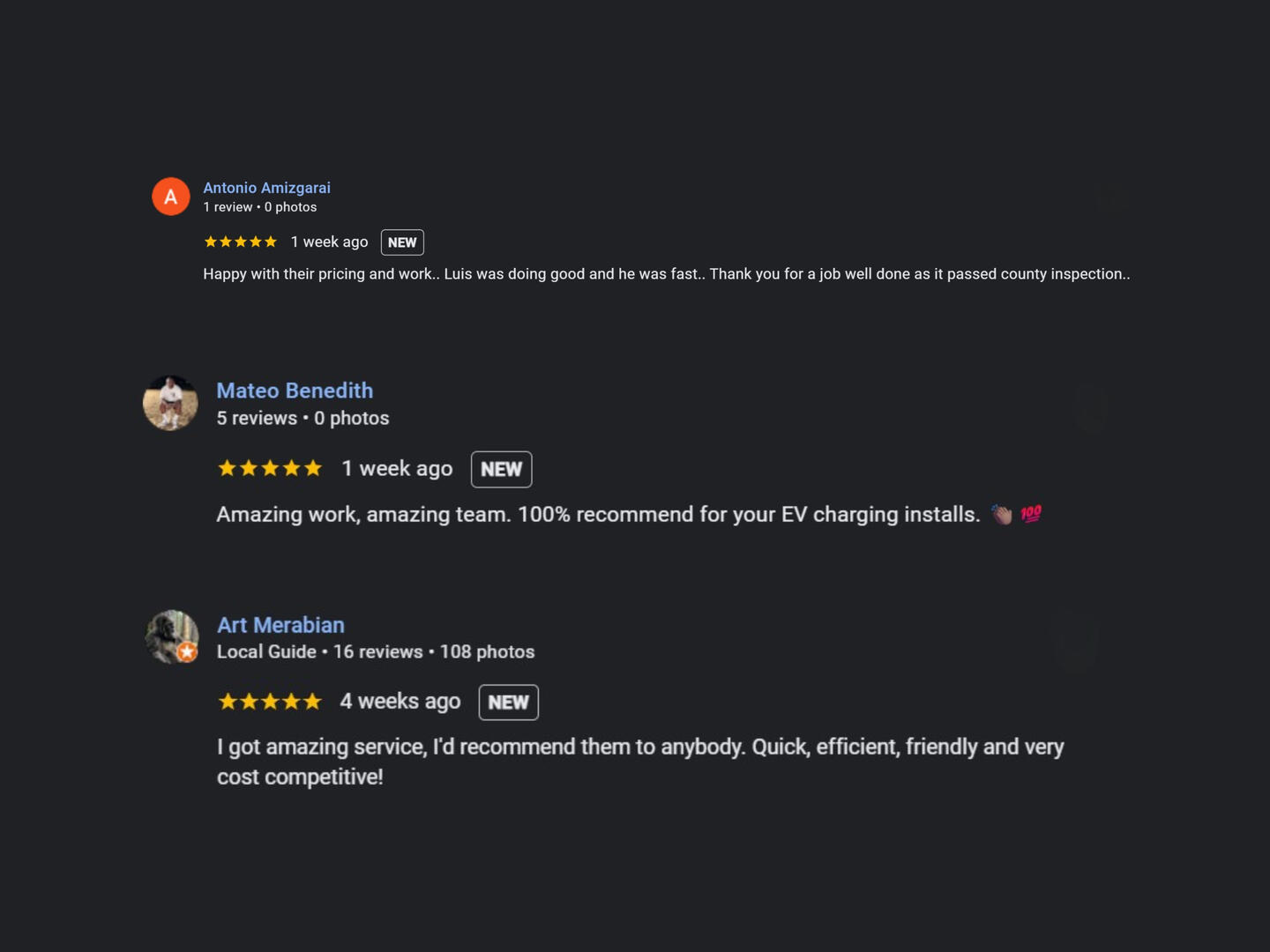The width and height of the screenshot is (1270, 952).
Task: Click '4 weeks ago' on Art's review
Action: click(x=400, y=701)
